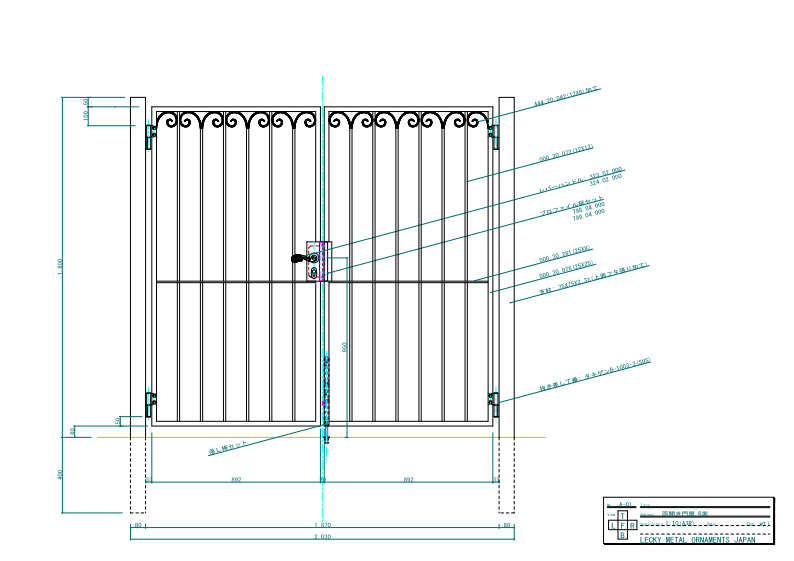Click the bottom-left gate hinge
The height and width of the screenshot is (561, 794).
152,403
